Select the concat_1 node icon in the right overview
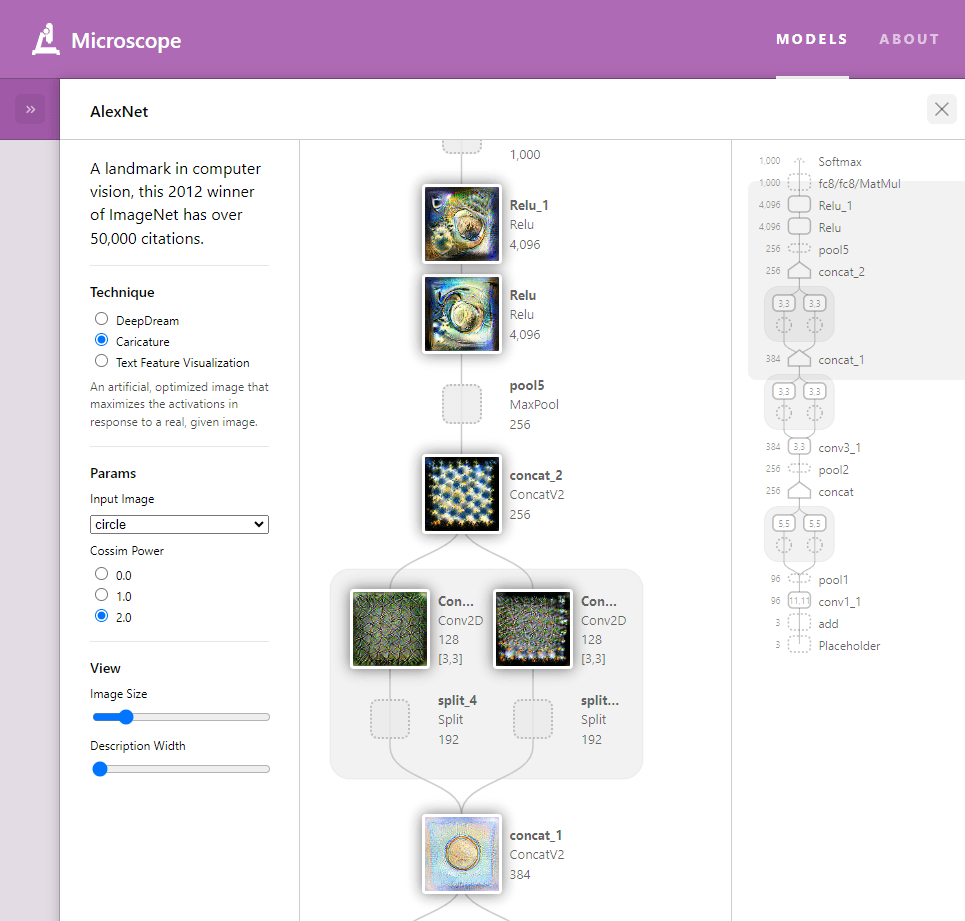965x921 pixels. click(799, 359)
